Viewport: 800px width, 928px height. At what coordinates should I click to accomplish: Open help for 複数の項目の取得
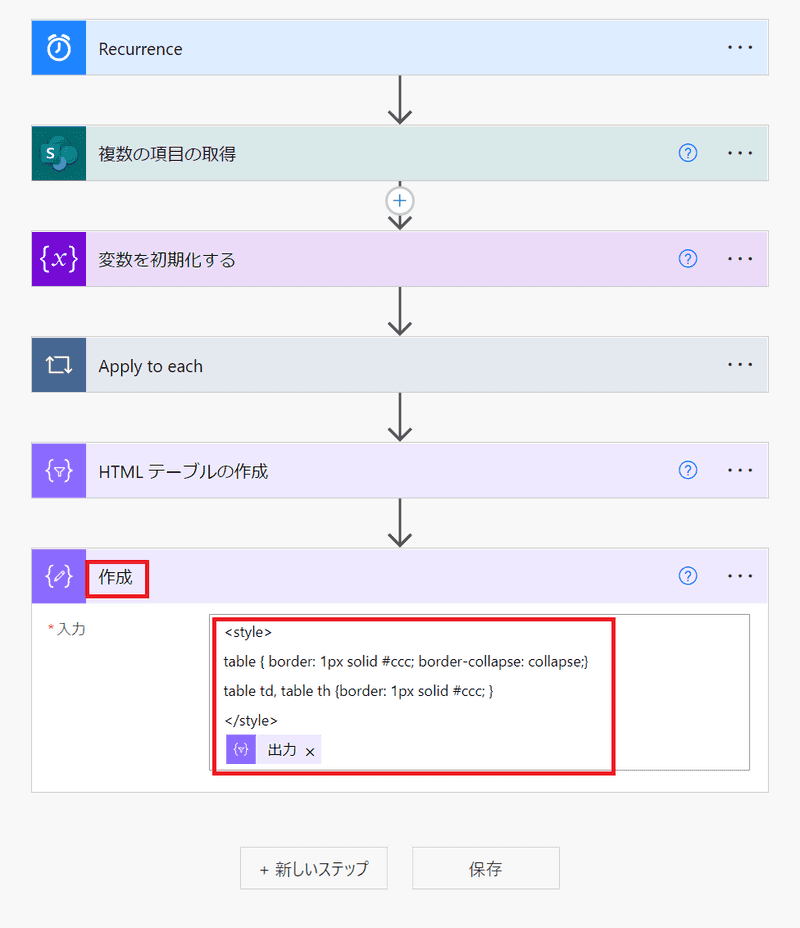coord(688,153)
